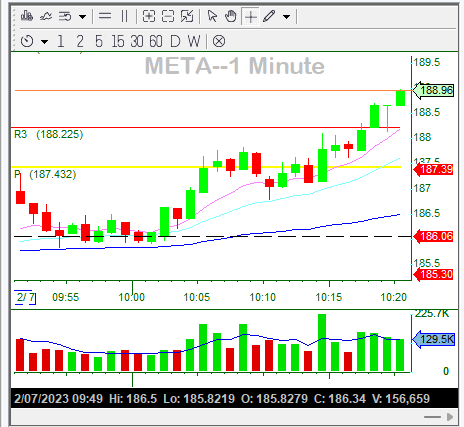Open the chart type bars icon
464x427 pixels.
(27, 16)
